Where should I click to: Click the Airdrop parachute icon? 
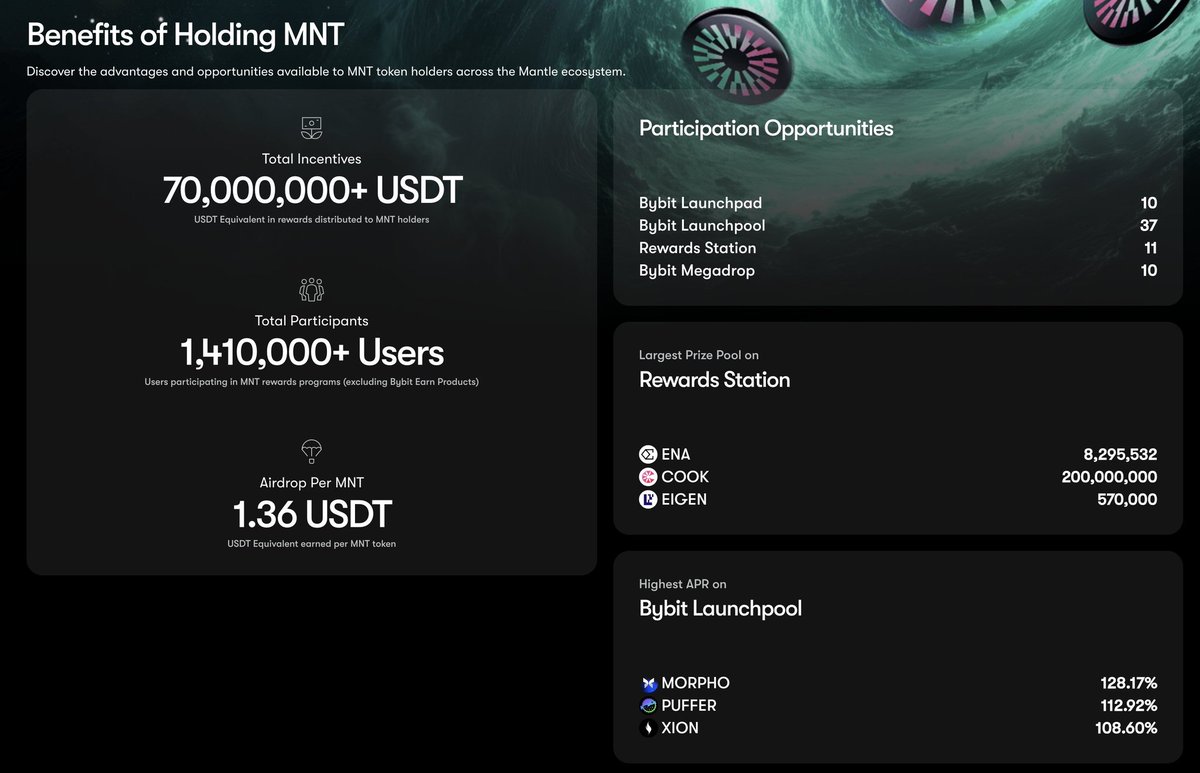pos(312,450)
